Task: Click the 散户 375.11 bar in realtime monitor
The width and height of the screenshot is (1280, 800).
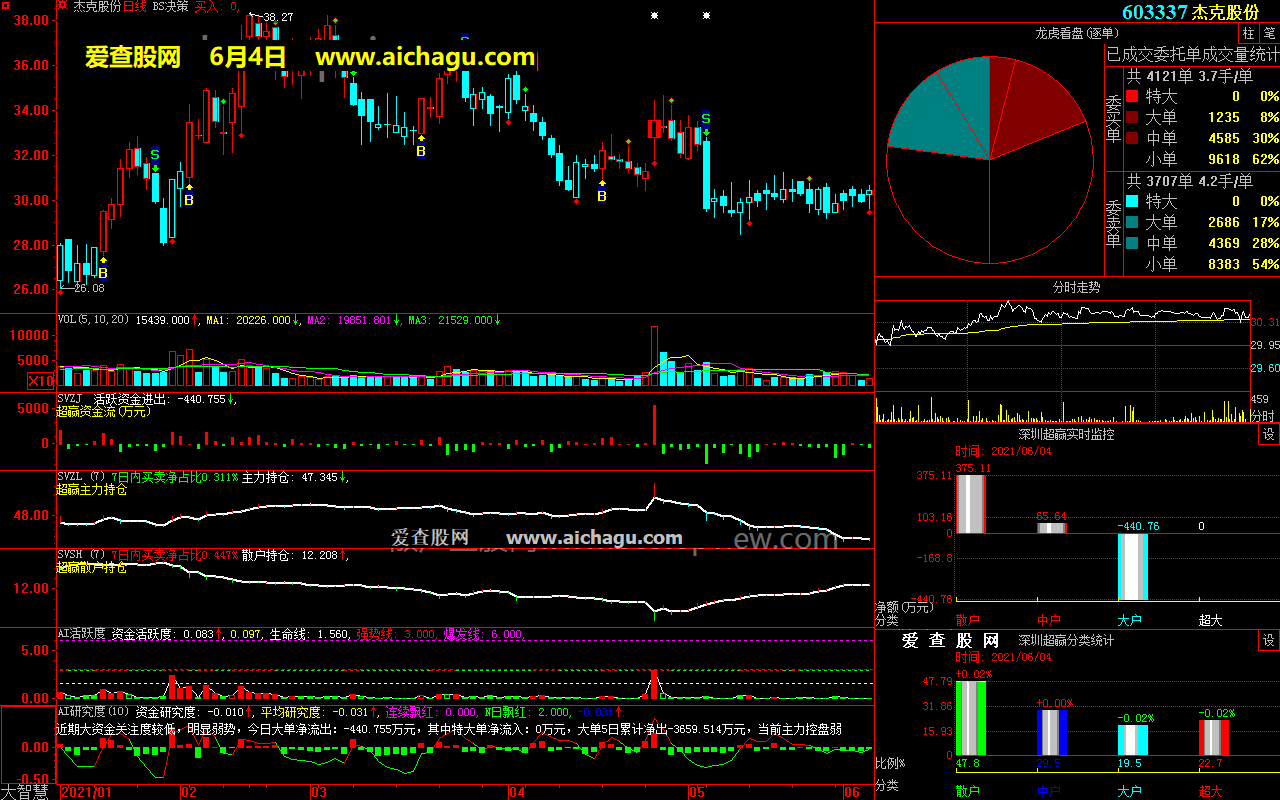Action: click(970, 504)
